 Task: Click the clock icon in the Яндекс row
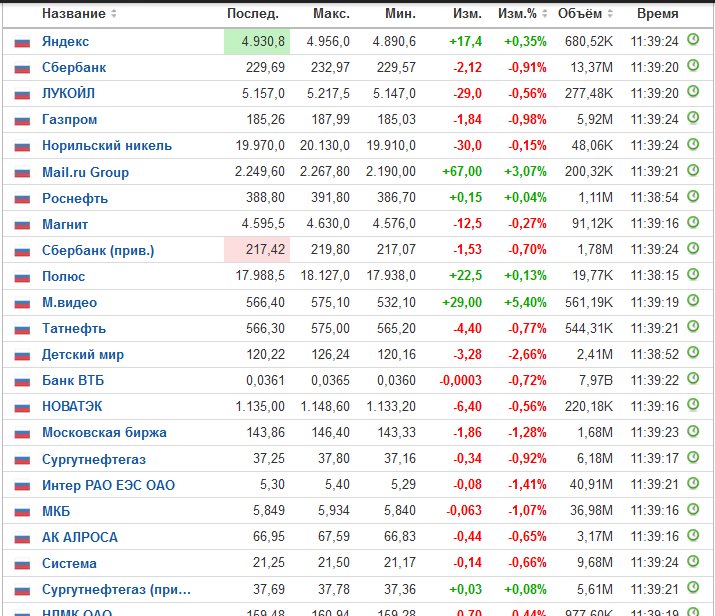click(693, 40)
